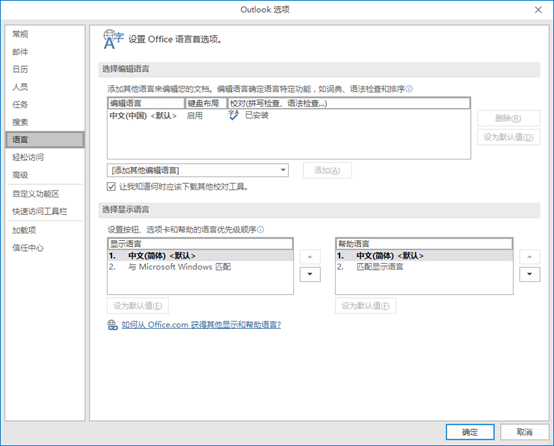Open the 邮件 options category
This screenshot has width=554, height=446.
pyautogui.click(x=20, y=52)
